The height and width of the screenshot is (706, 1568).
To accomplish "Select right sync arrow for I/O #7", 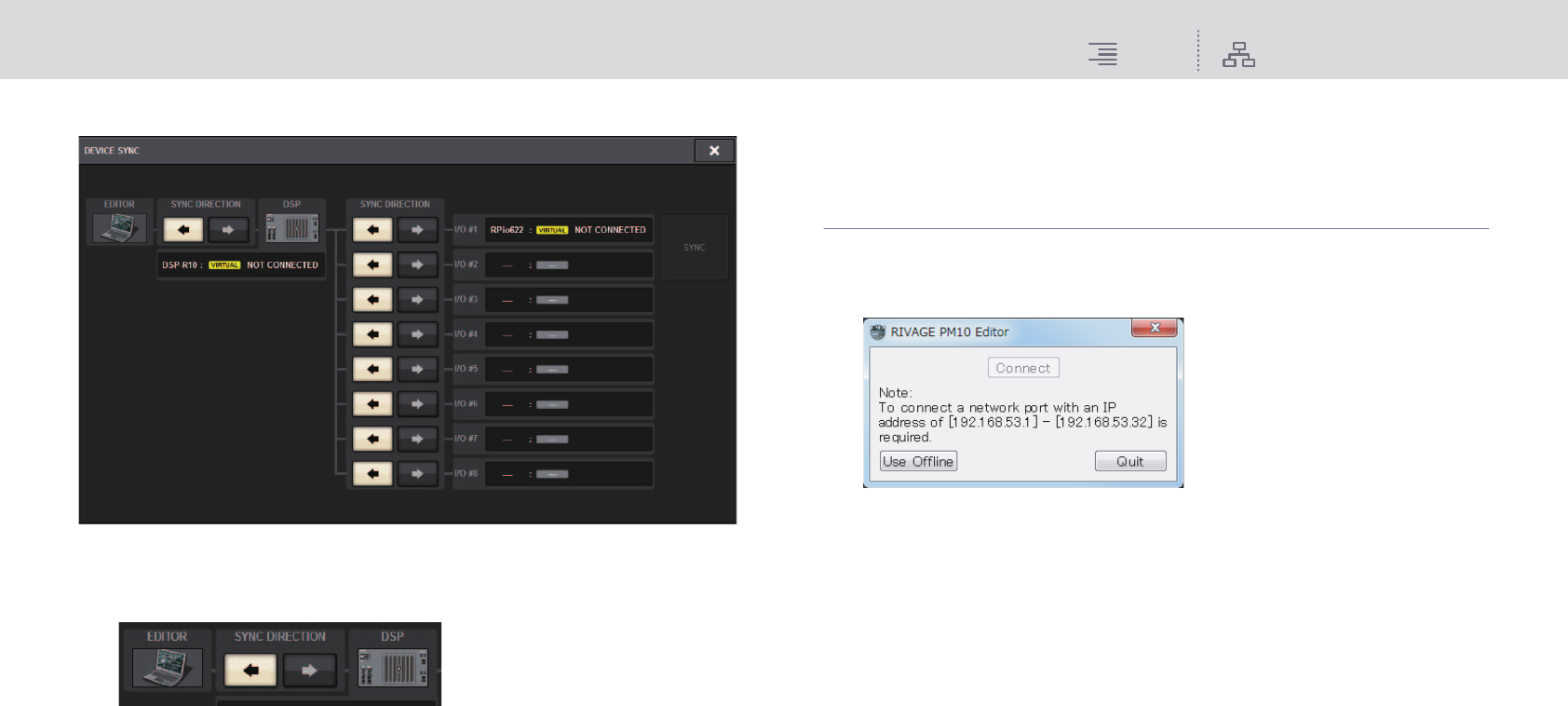I will pos(417,439).
